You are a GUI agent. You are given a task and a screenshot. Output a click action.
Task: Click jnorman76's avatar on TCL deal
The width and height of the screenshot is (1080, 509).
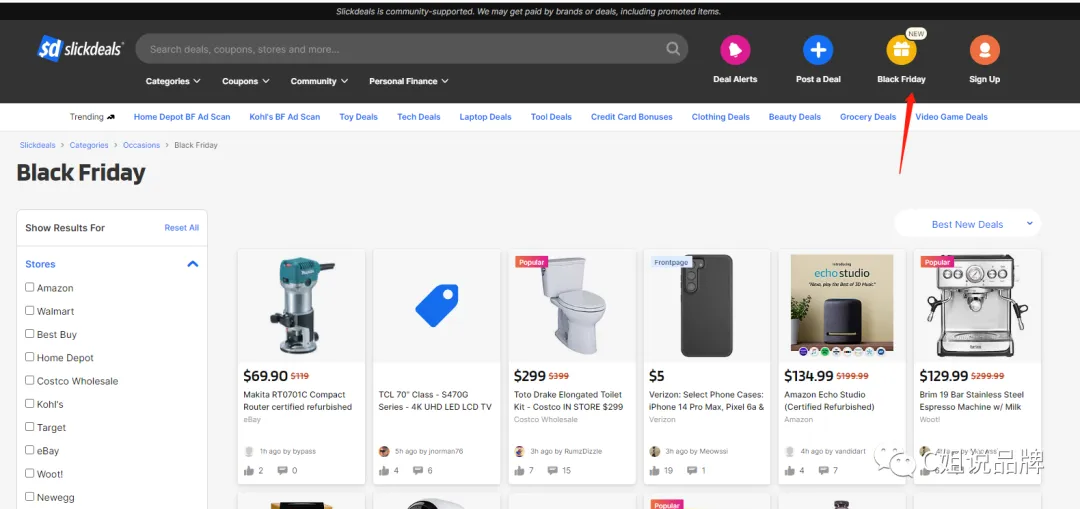pos(384,451)
